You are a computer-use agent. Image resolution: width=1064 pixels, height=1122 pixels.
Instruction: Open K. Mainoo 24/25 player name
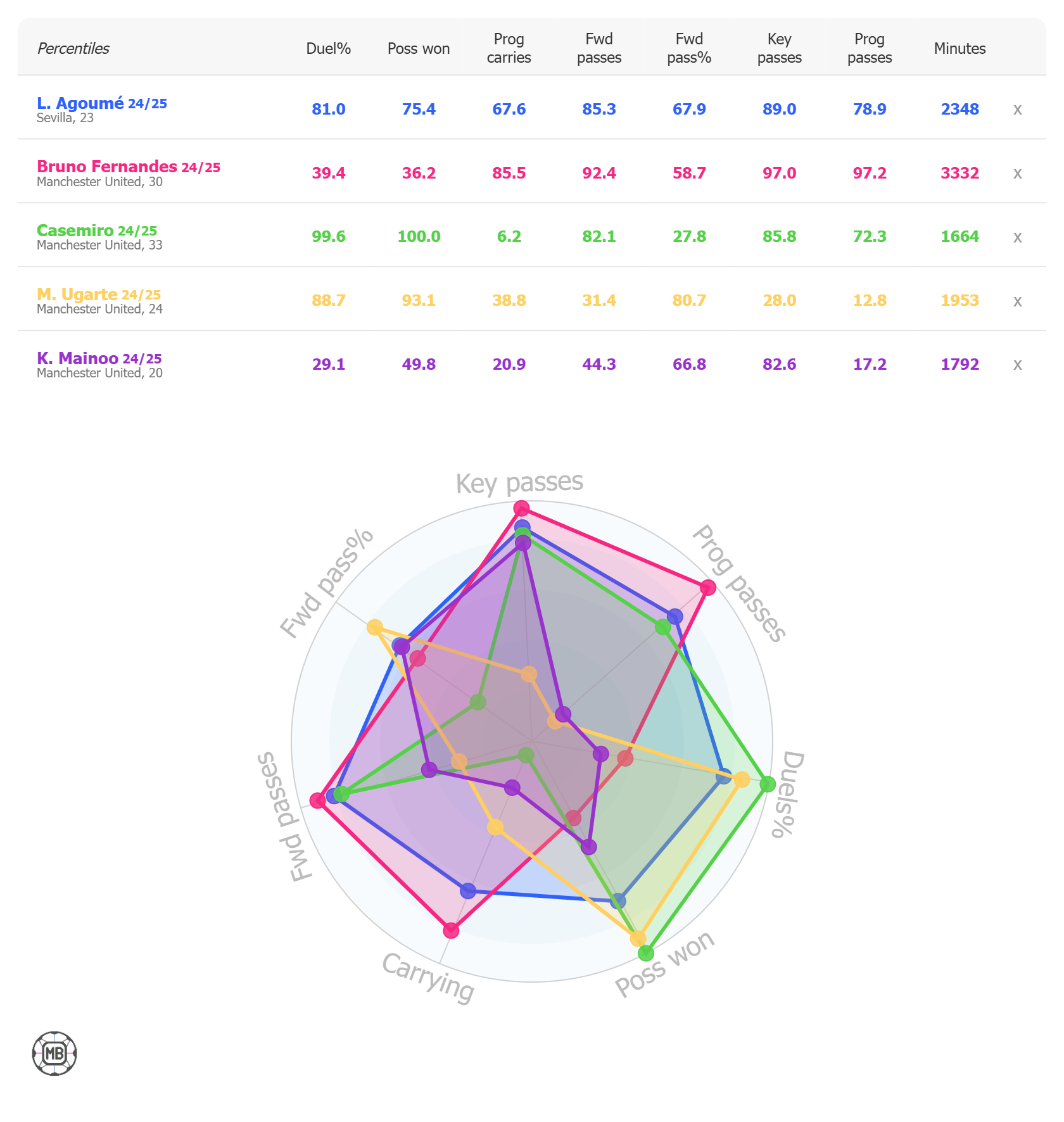click(x=99, y=358)
